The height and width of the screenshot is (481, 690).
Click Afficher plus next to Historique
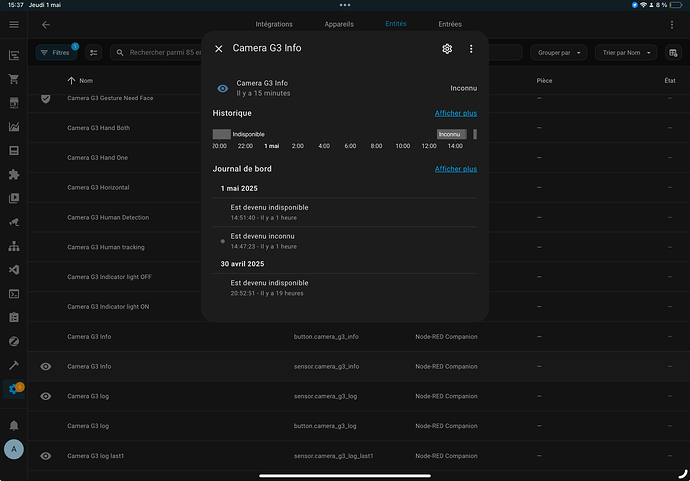[455, 113]
